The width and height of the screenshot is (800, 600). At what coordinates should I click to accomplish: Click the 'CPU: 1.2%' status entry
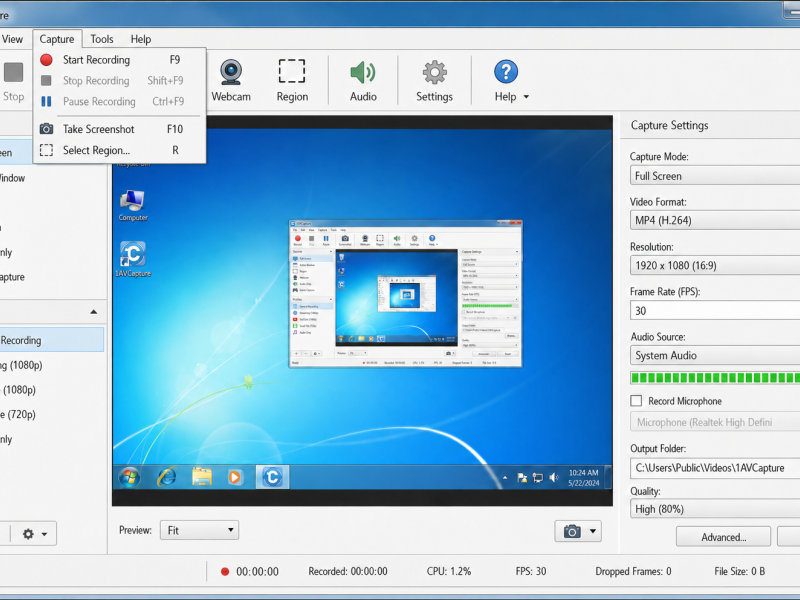point(448,571)
